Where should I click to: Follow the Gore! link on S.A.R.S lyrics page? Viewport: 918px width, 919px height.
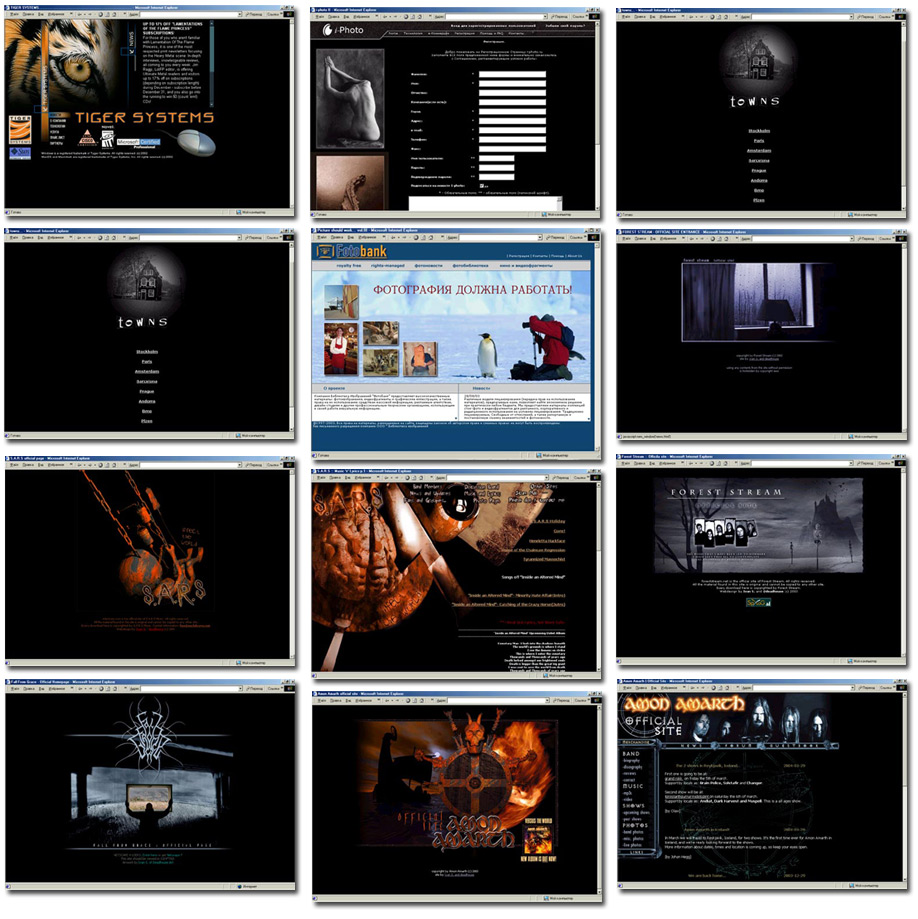(x=559, y=531)
